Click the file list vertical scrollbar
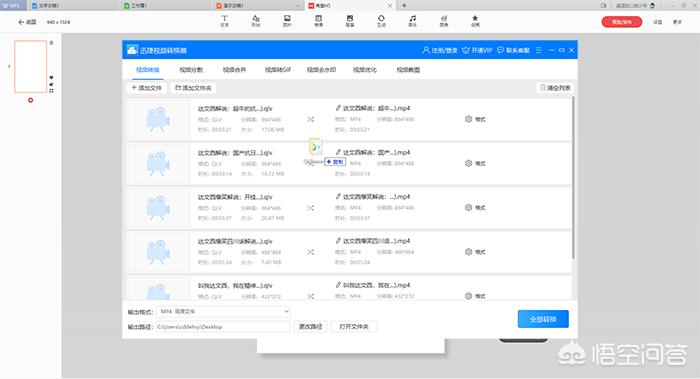The height and width of the screenshot is (379, 700). pos(573,178)
